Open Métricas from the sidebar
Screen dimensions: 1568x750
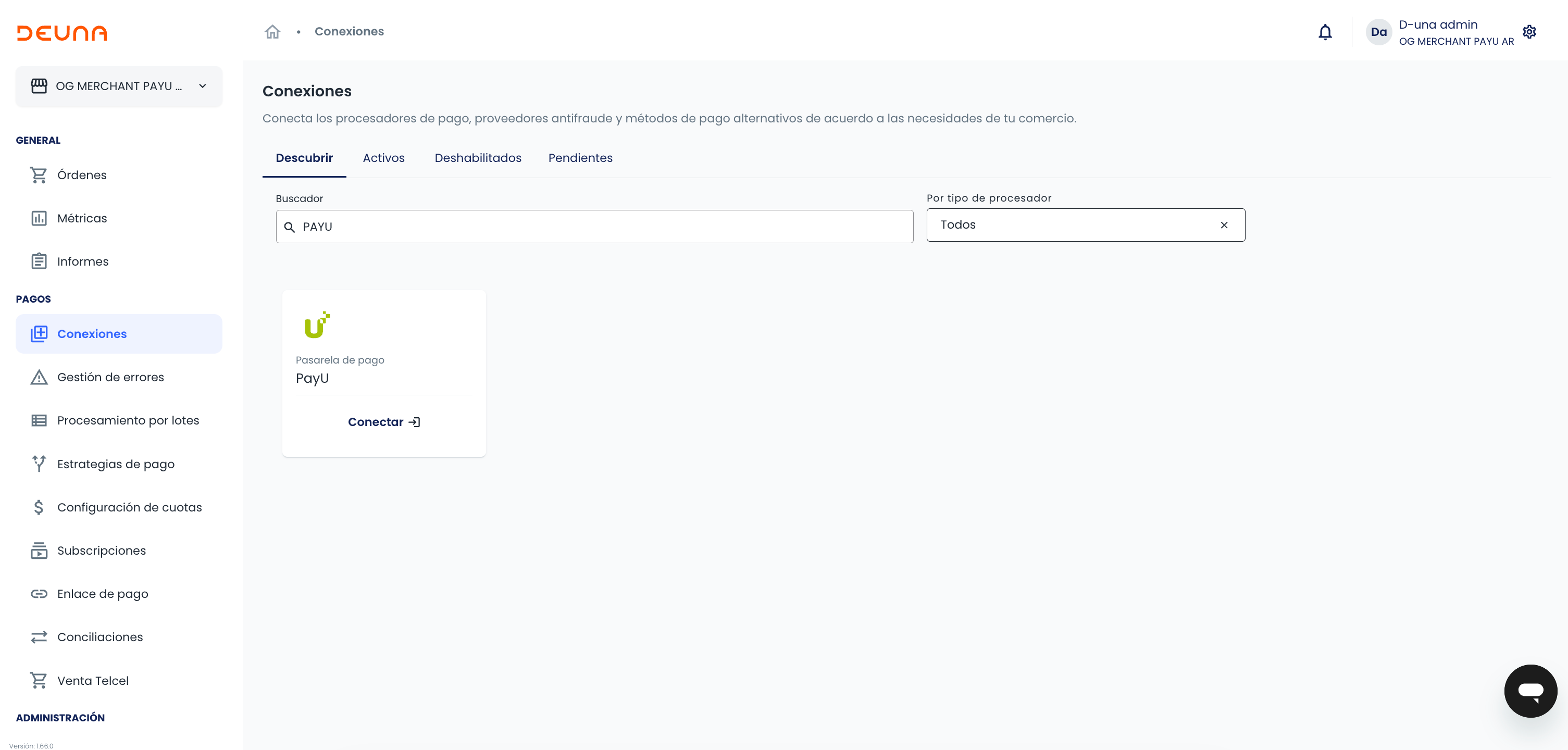[x=82, y=218]
